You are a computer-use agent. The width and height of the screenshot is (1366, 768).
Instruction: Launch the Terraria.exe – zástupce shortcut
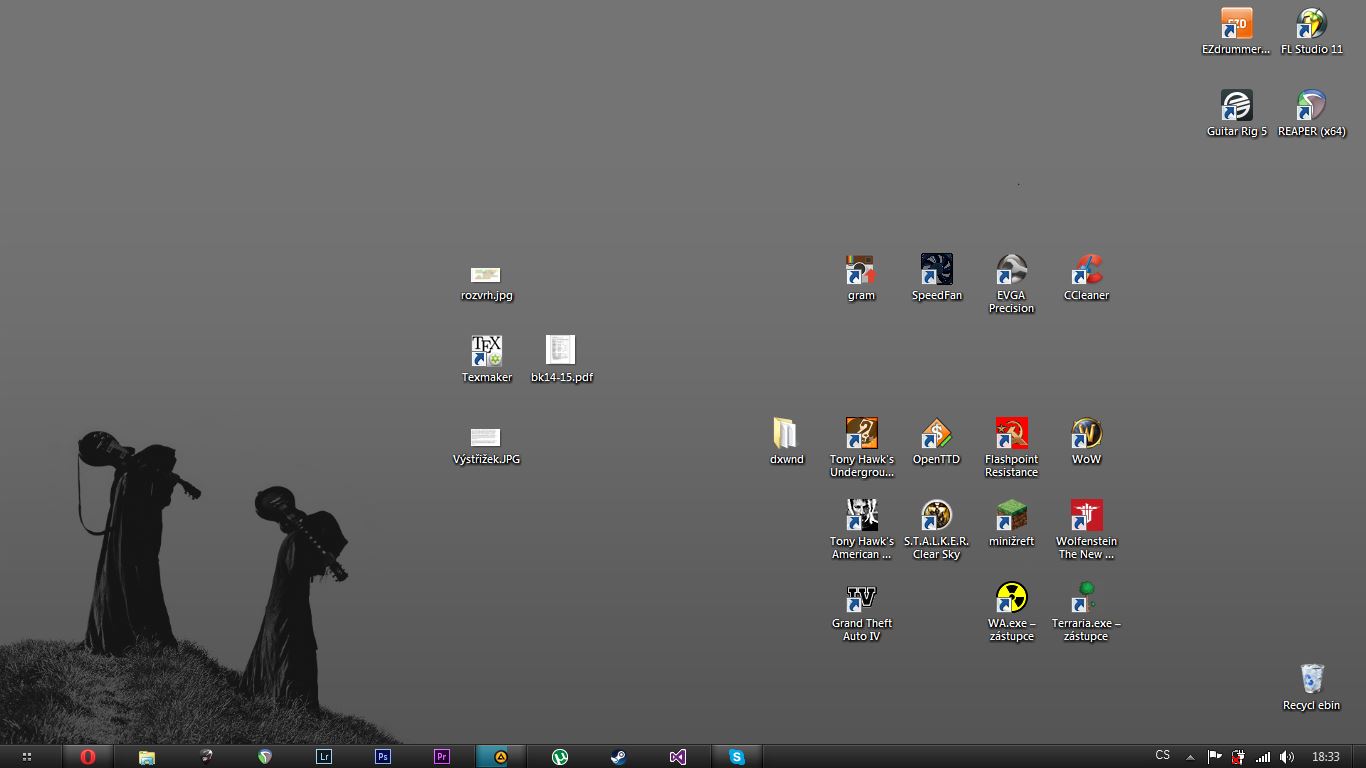click(1086, 612)
